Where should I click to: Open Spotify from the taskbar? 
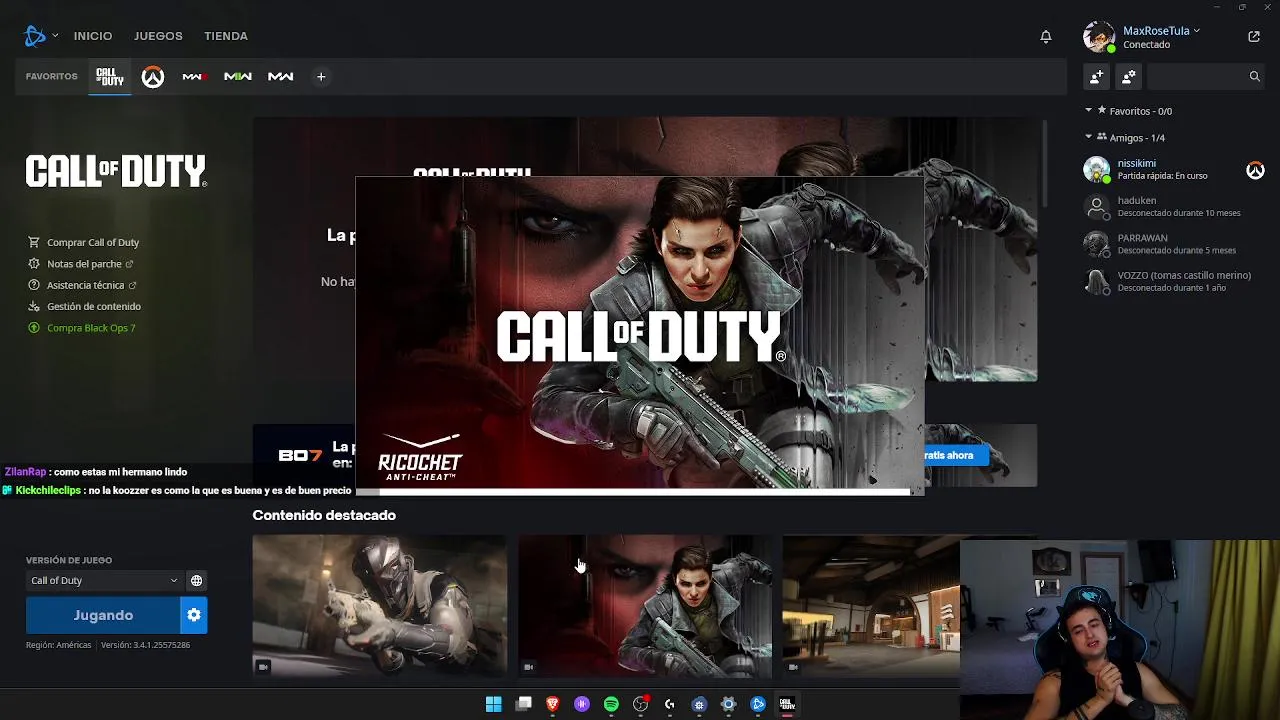[611, 704]
